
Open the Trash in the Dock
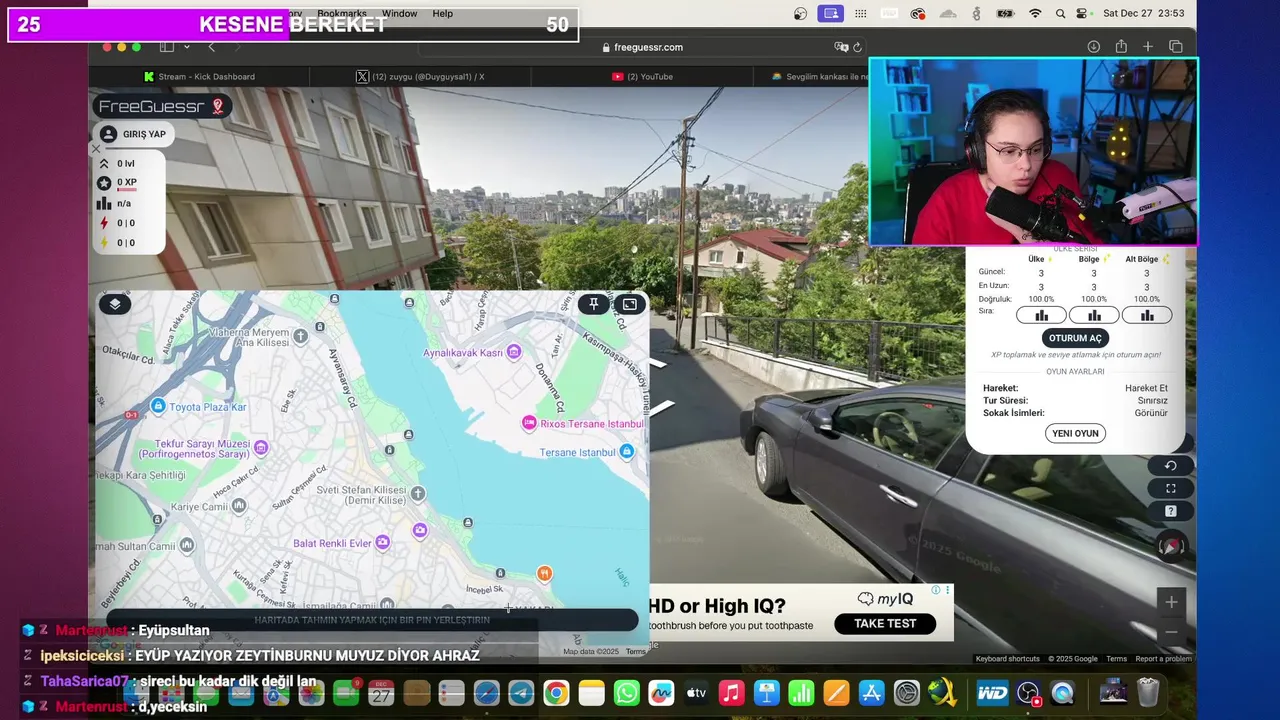pyautogui.click(x=1148, y=692)
